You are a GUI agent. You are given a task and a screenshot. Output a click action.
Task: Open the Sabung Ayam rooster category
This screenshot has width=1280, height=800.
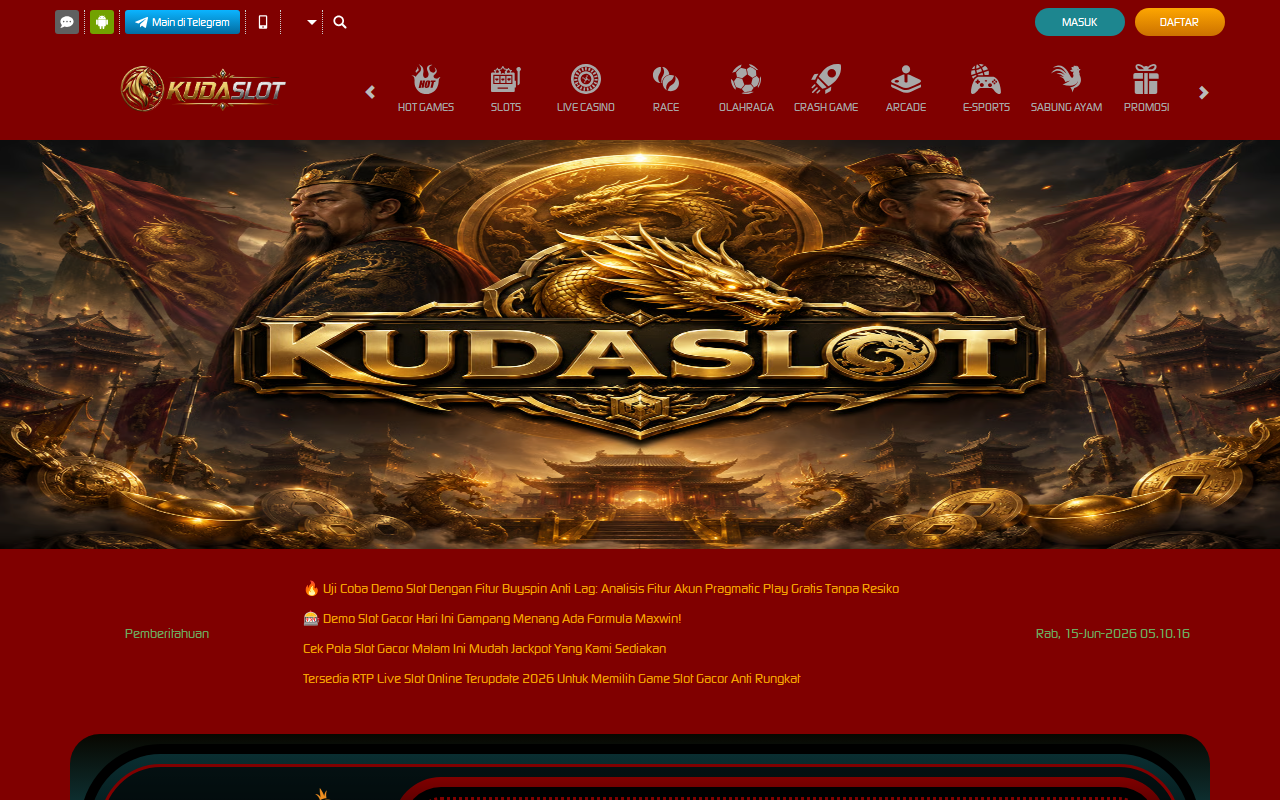pos(1066,88)
